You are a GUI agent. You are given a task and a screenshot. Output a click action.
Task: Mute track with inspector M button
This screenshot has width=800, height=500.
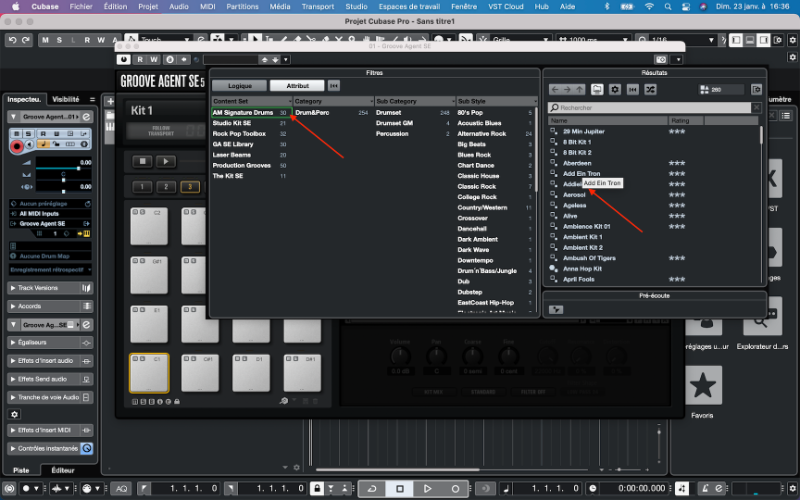click(16, 134)
